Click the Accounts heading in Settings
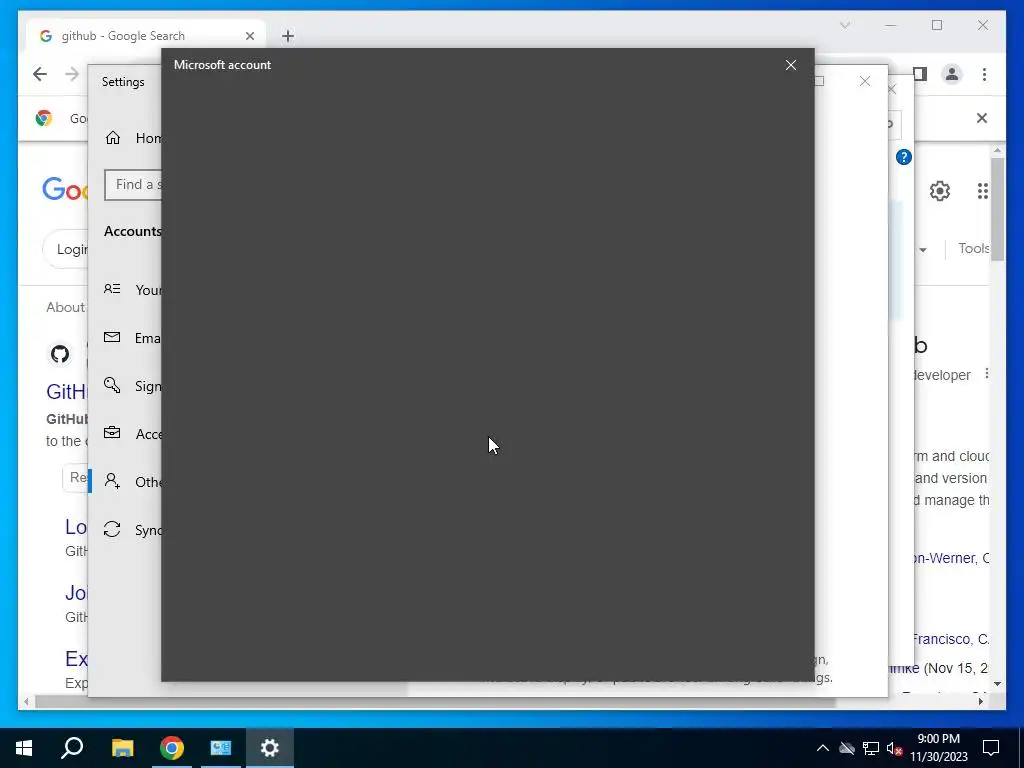The image size is (1024, 768). coord(133,231)
